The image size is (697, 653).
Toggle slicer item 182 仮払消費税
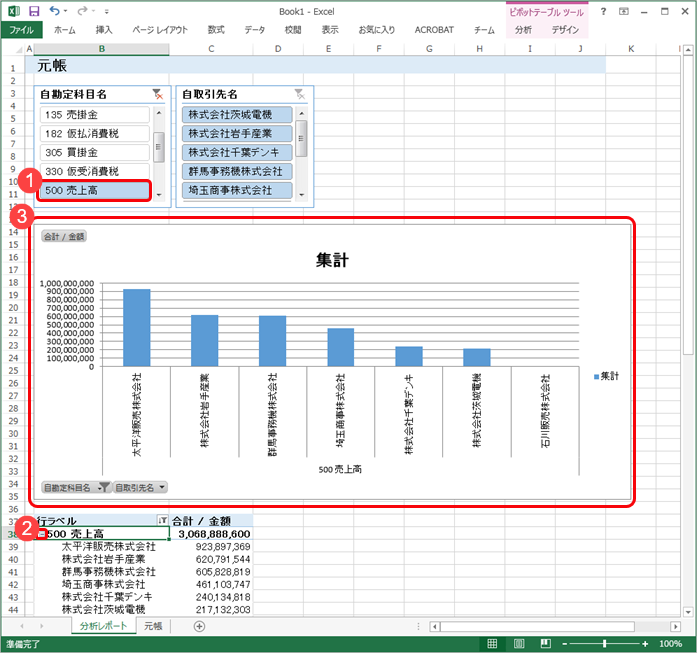pos(95,133)
